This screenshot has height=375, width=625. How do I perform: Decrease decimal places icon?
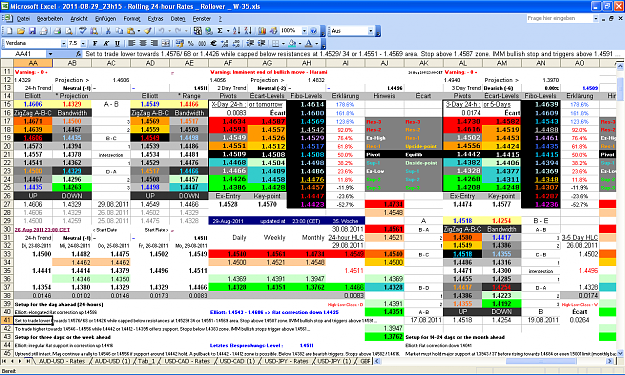236,43
